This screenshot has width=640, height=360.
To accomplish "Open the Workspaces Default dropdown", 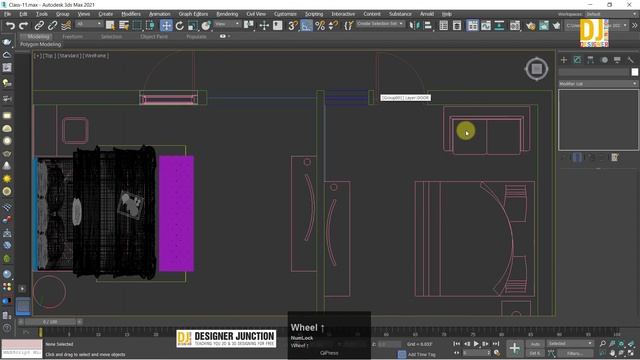I will click(611, 14).
